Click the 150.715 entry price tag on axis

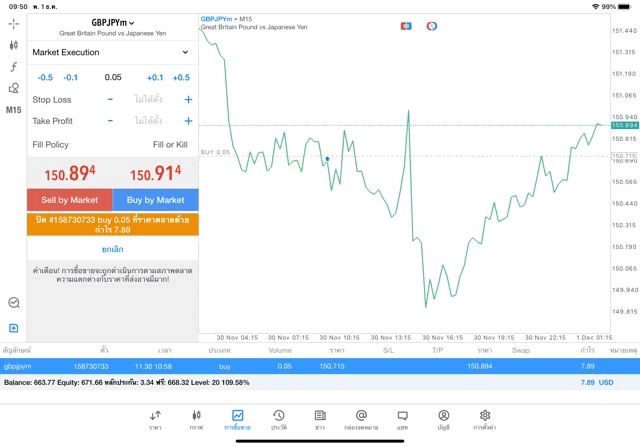click(624, 156)
